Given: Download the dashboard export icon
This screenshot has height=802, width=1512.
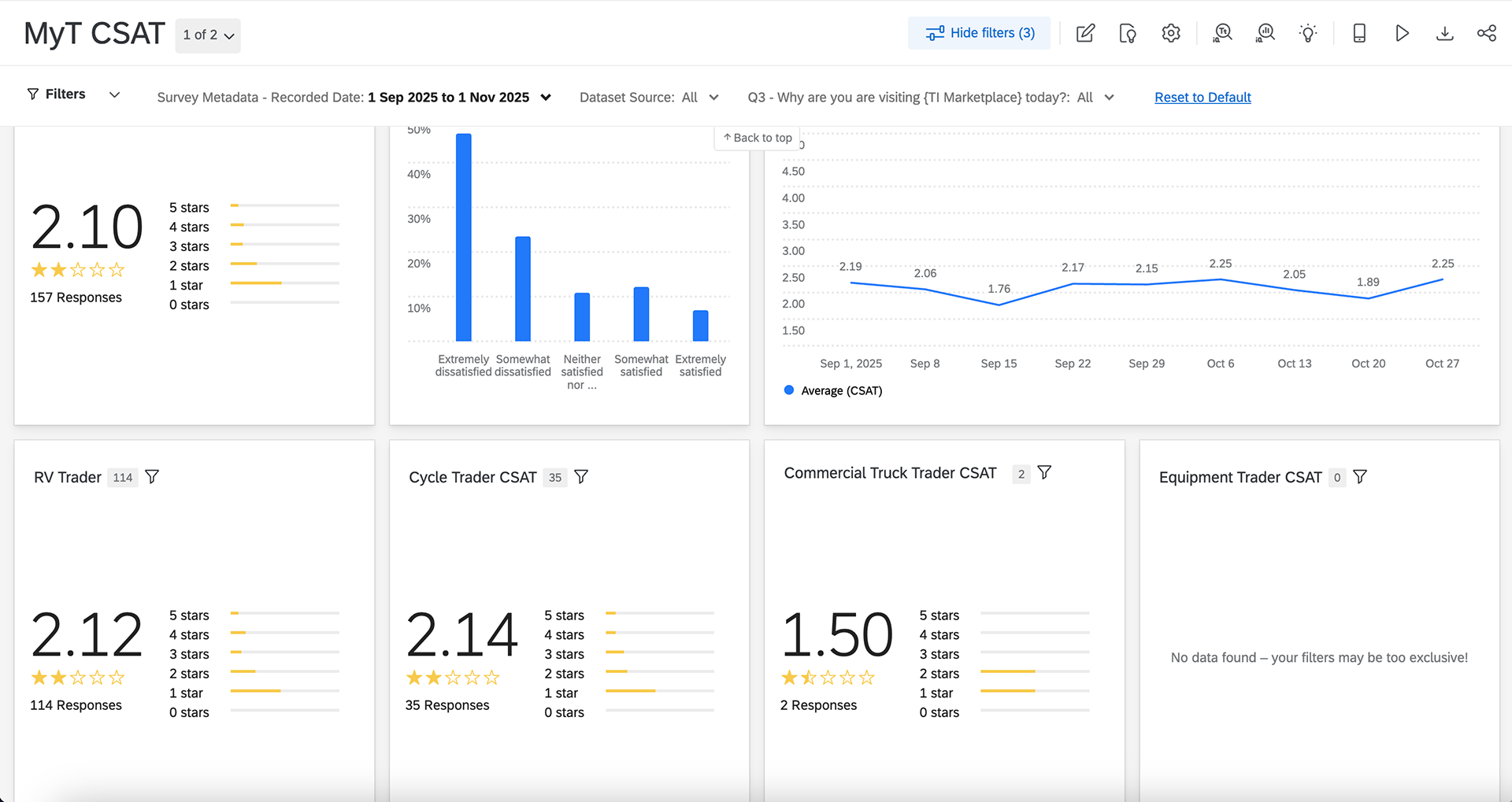Looking at the screenshot, I should click(x=1444, y=33).
